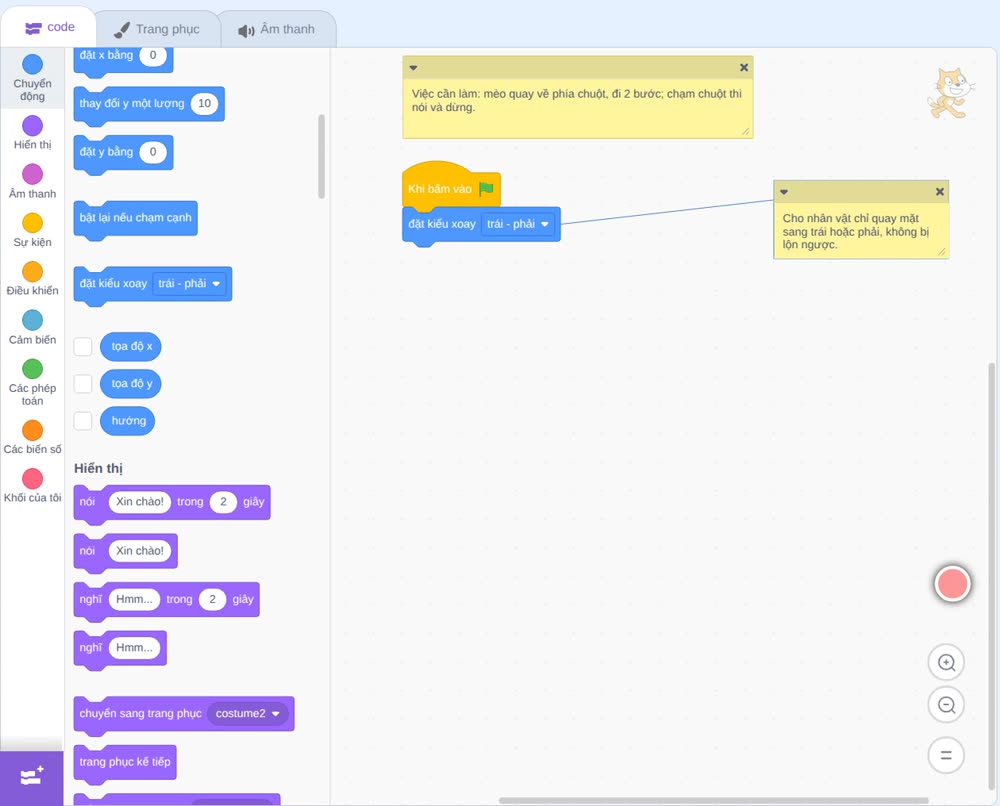1000x806 pixels.
Task: Click the 'tọa độ x' reporter block
Action: coord(131,346)
